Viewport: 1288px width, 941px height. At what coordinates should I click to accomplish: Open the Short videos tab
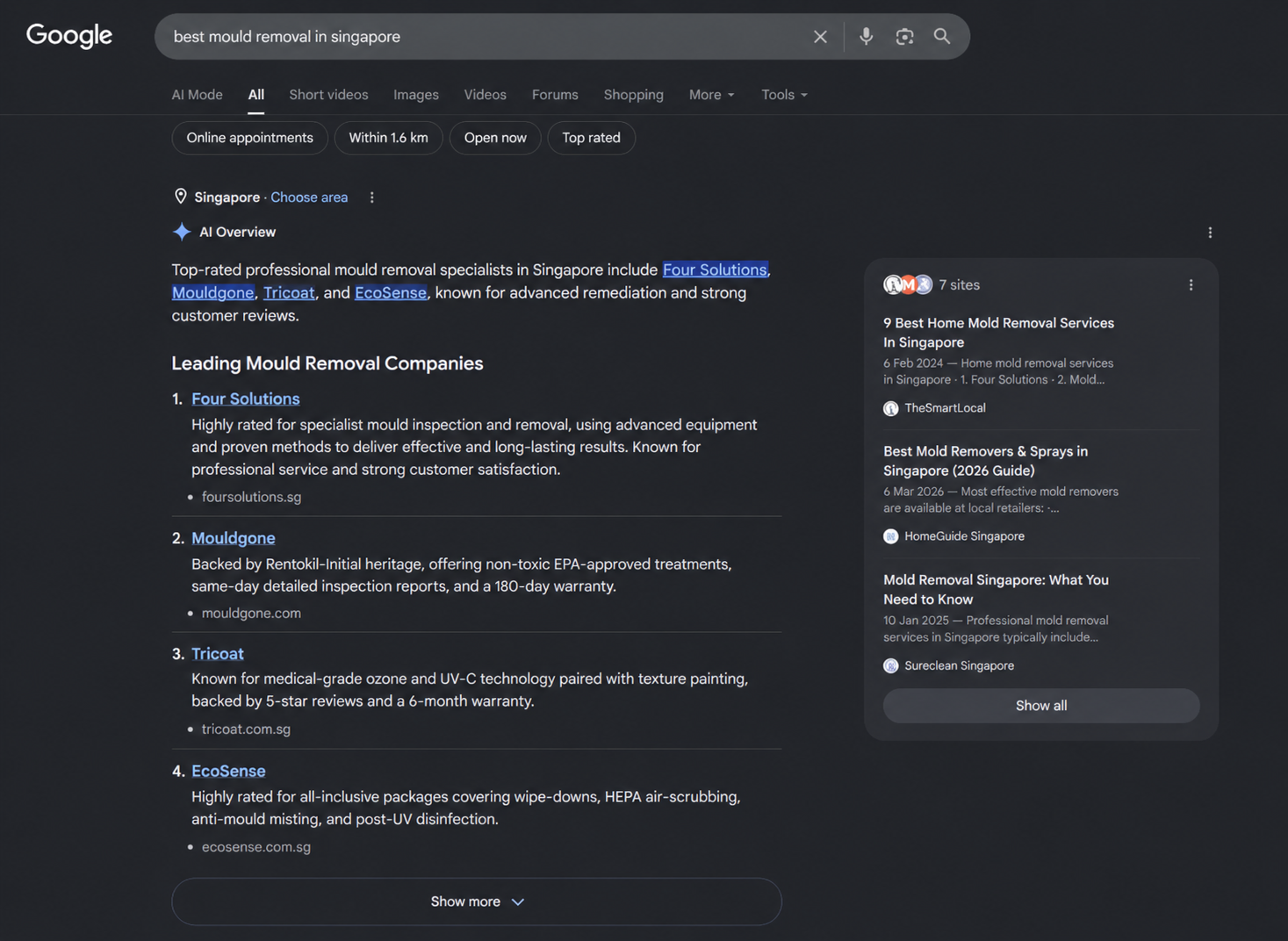(328, 95)
